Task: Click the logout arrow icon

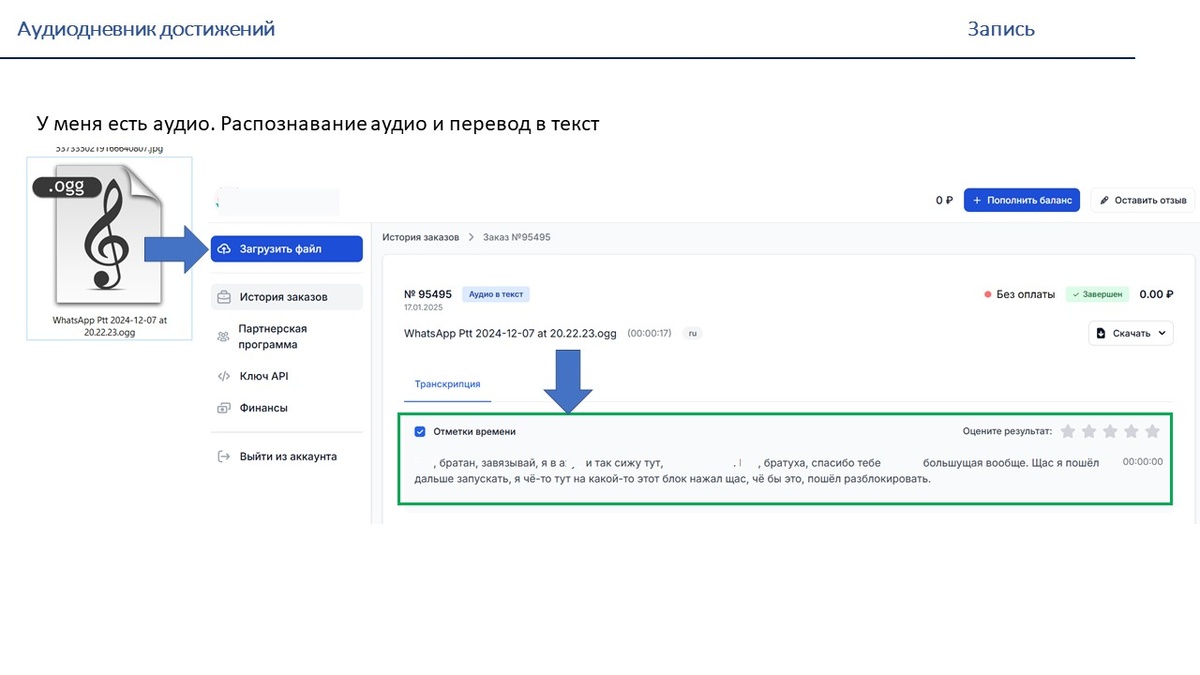Action: [224, 456]
